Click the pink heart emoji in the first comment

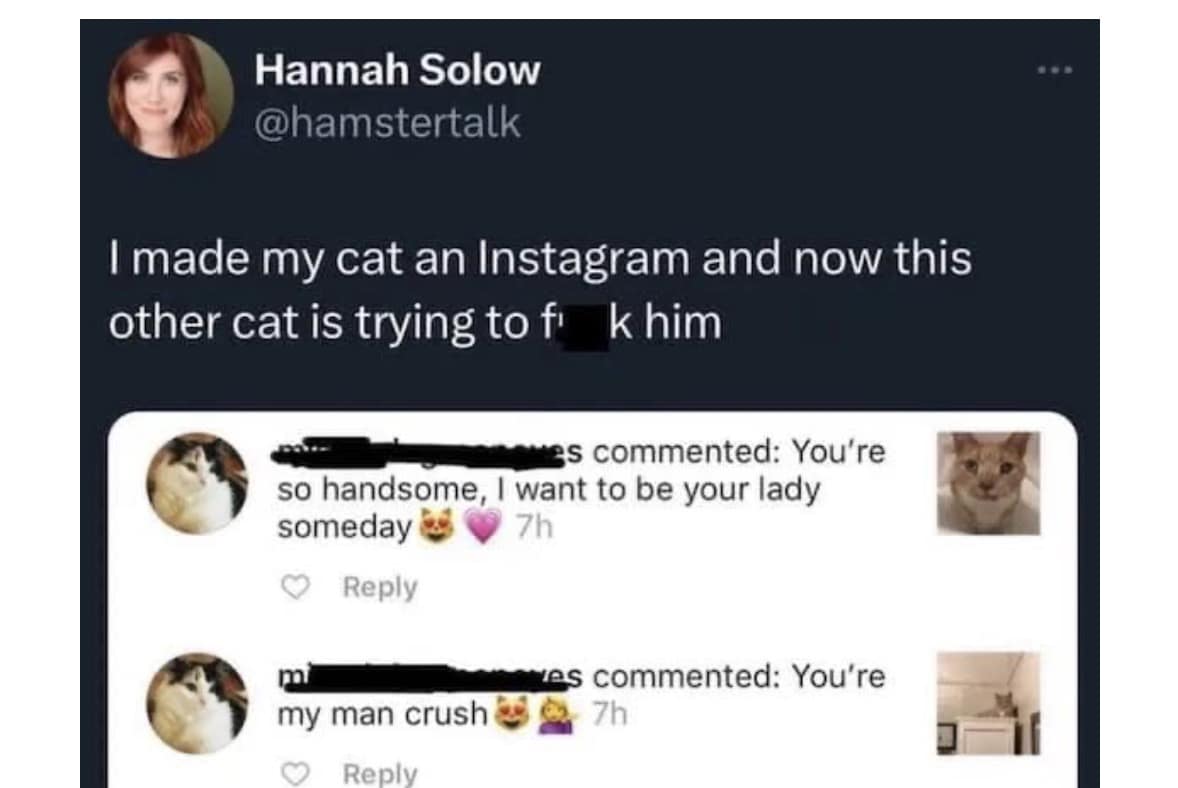pyautogui.click(x=484, y=527)
